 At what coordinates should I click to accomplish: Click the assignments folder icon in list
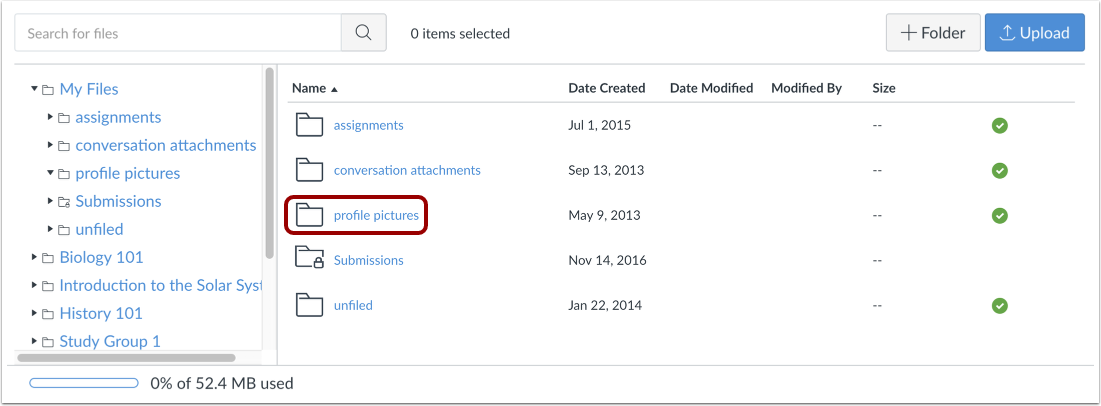pyautogui.click(x=311, y=126)
